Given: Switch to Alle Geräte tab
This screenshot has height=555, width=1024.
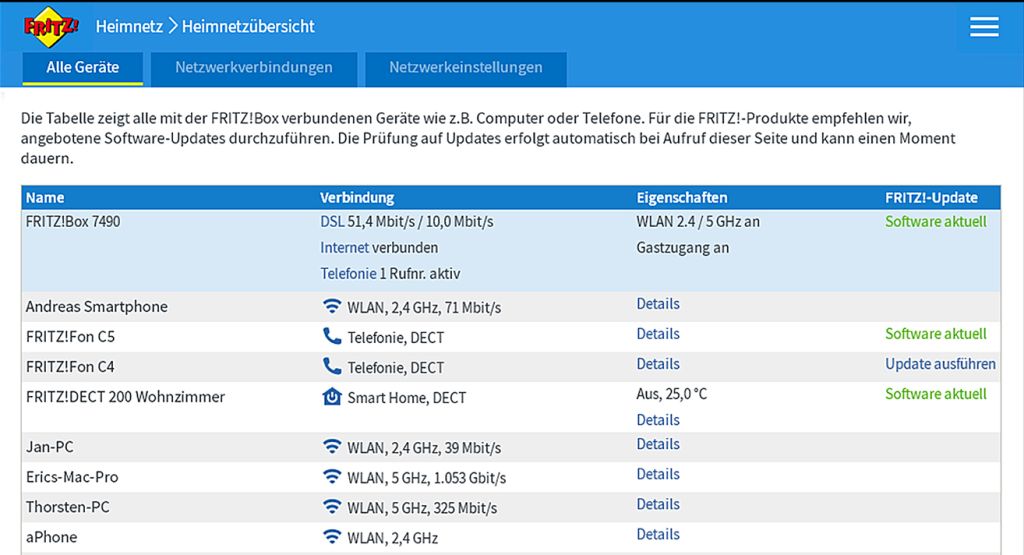Looking at the screenshot, I should 82,68.
